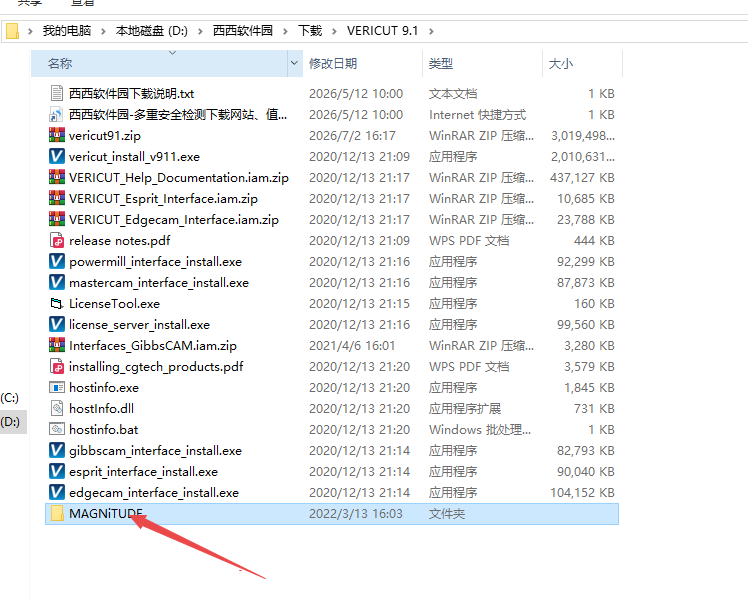Click the 文件夹 type of the MAGNiTUDE row

pyautogui.click(x=447, y=514)
